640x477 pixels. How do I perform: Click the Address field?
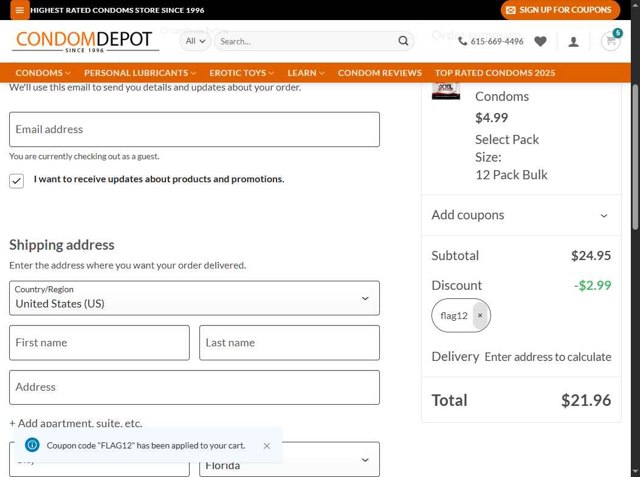click(194, 387)
